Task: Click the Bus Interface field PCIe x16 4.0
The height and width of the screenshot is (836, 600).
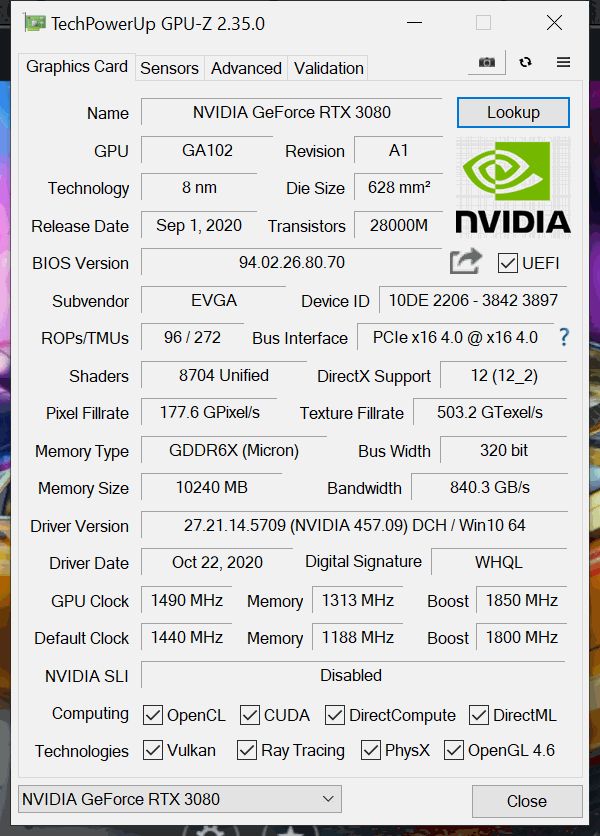Action: [x=455, y=337]
